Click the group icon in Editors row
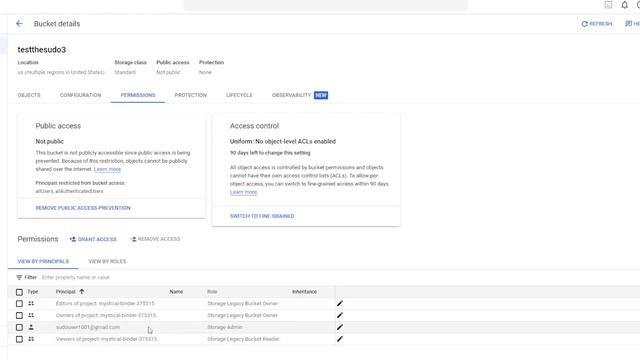The image size is (640, 360). click(x=31, y=303)
